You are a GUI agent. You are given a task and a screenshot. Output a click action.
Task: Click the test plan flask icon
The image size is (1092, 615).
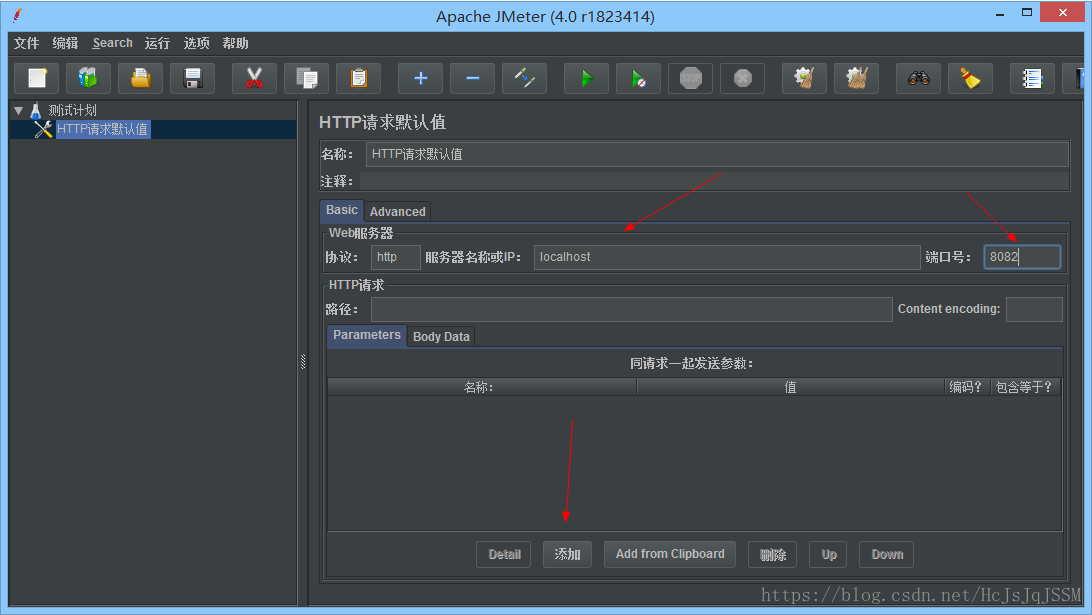[36, 110]
